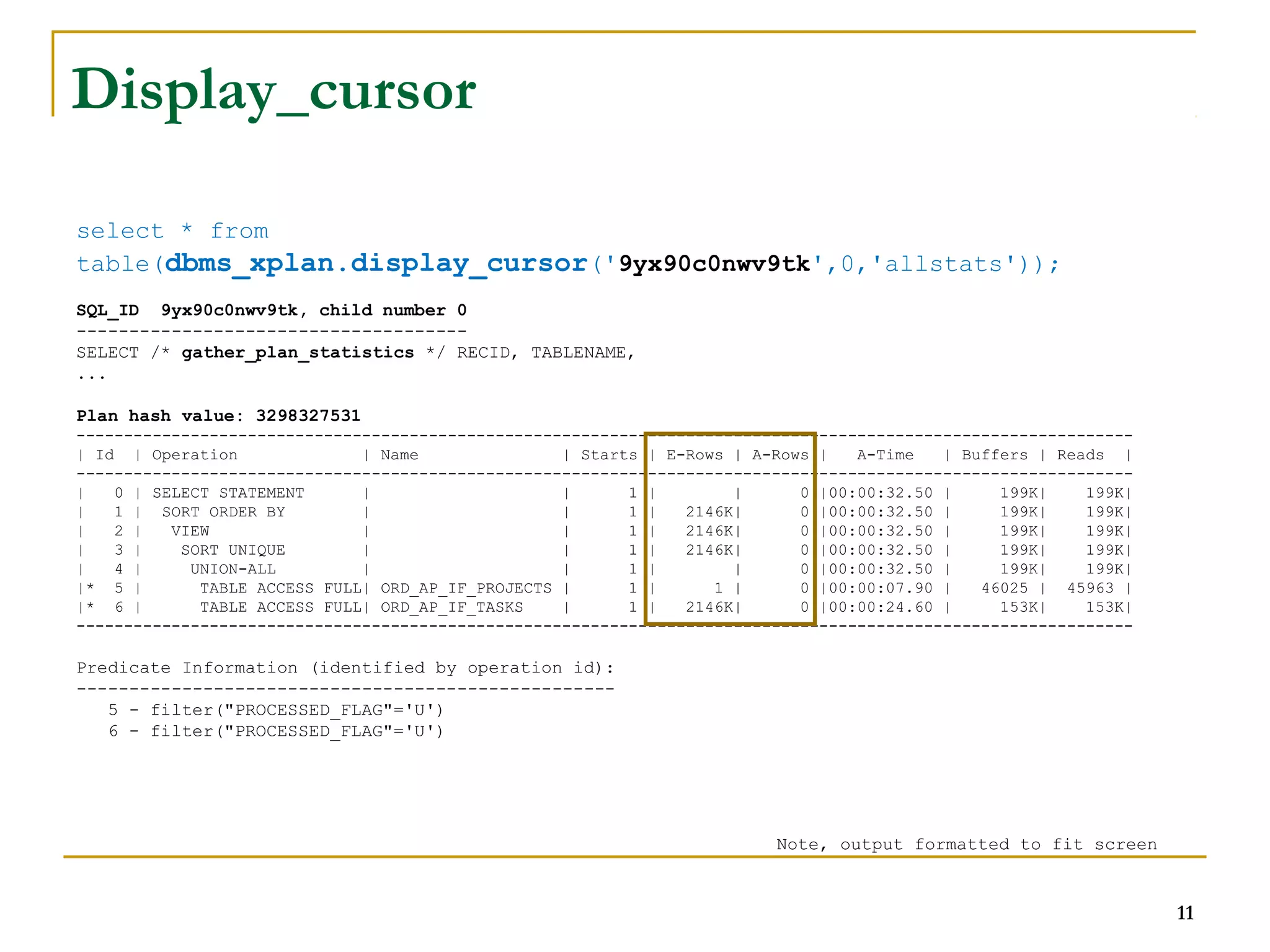This screenshot has width=1270, height=952.
Task: Click predicate '5 - filter("PROCESSED_FLAG"='U')'
Action: click(276, 711)
